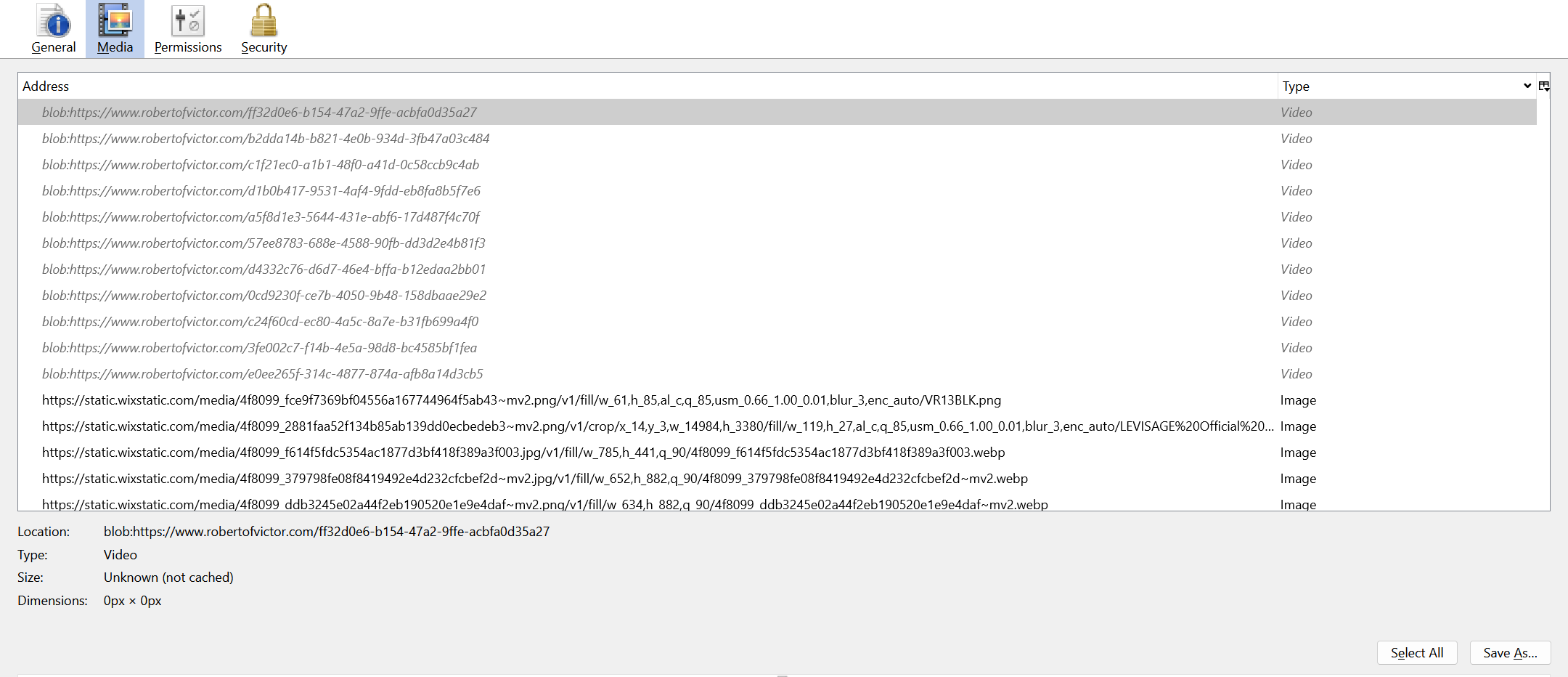Click the Save As button
1568x677 pixels.
(1510, 652)
